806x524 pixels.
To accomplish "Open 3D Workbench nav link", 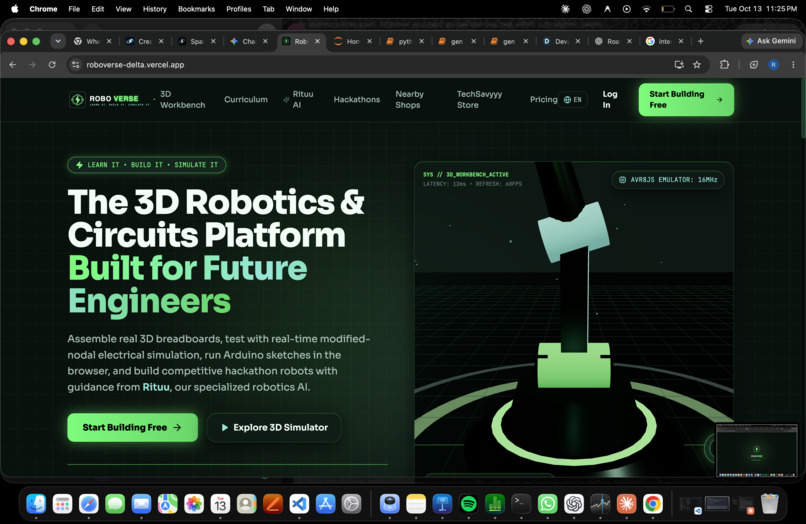I will 182,99.
